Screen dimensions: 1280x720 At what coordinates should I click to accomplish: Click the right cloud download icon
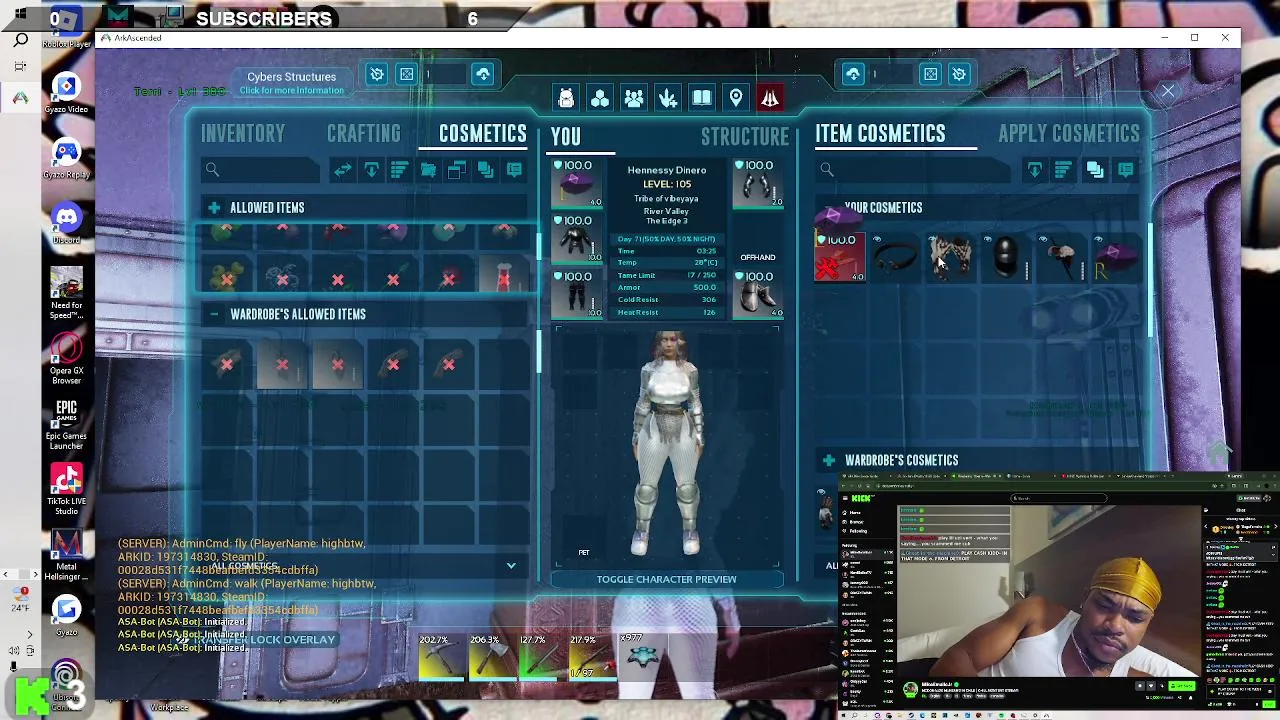click(x=853, y=74)
